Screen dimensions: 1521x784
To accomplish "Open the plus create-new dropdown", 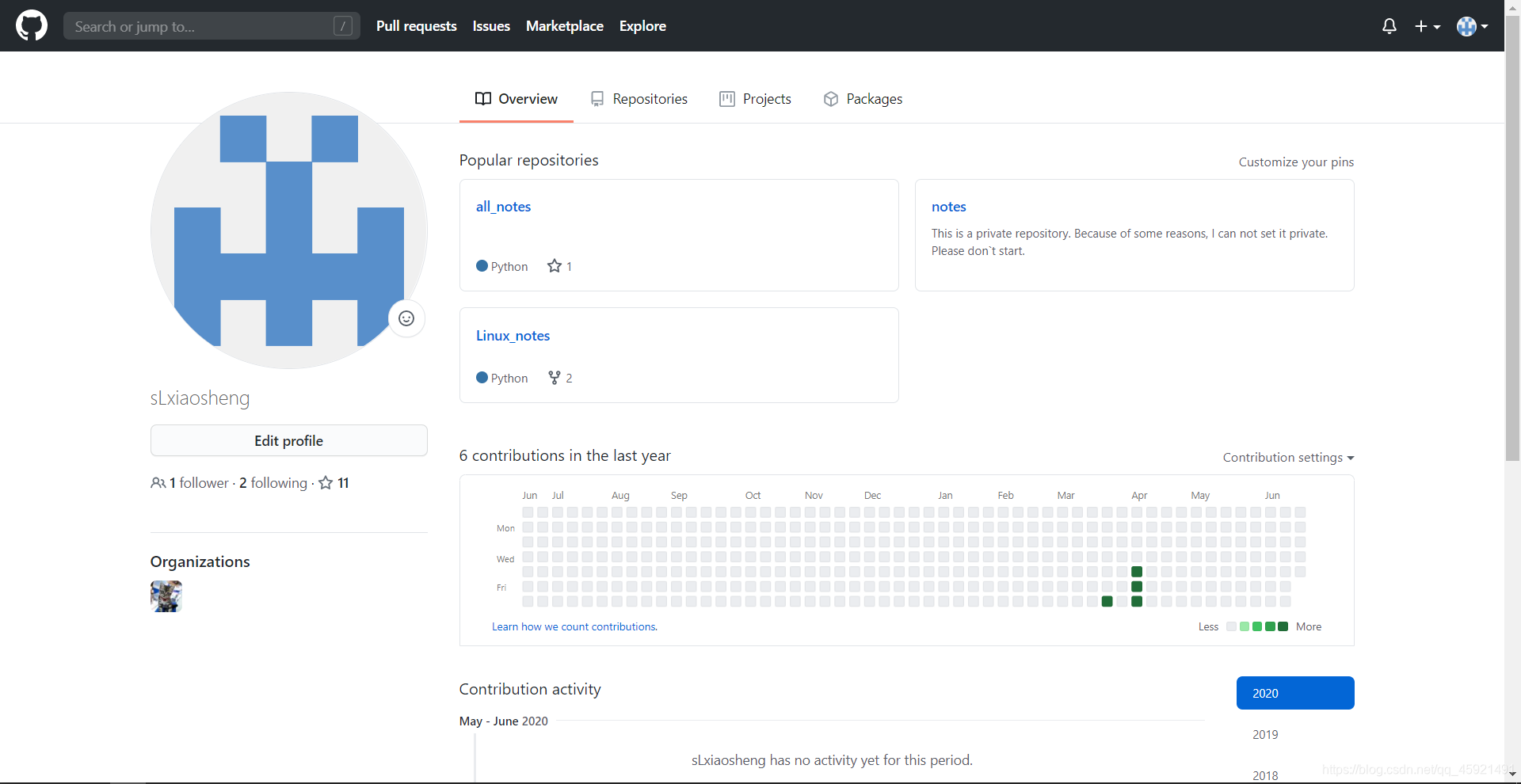I will (x=1428, y=26).
